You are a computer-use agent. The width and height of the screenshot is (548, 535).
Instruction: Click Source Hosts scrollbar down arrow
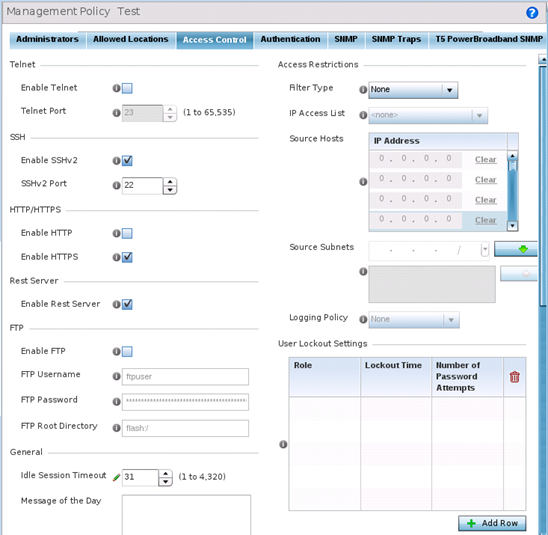pyautogui.click(x=512, y=226)
